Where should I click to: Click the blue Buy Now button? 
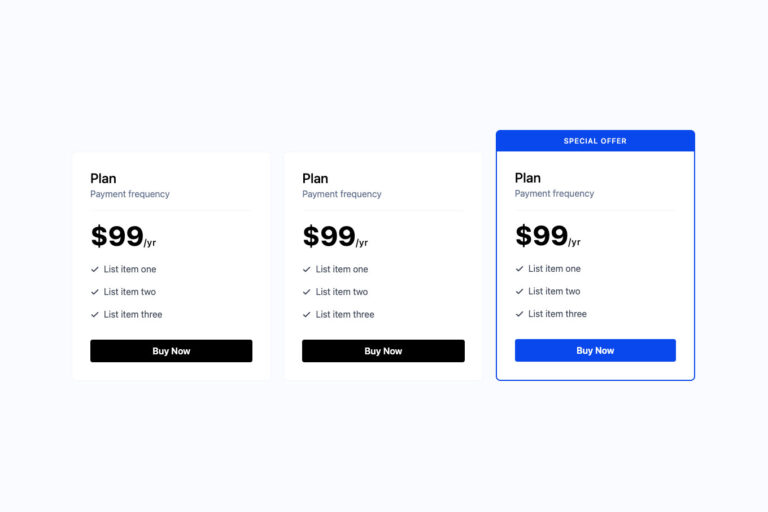click(595, 350)
